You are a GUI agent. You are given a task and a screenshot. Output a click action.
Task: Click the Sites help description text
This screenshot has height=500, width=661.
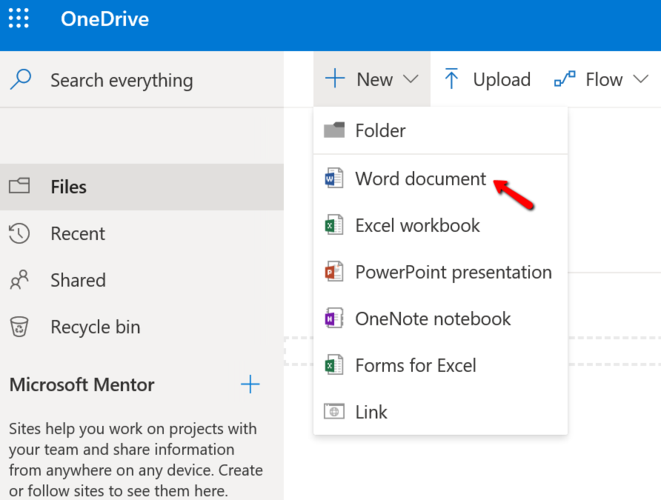pos(136,460)
